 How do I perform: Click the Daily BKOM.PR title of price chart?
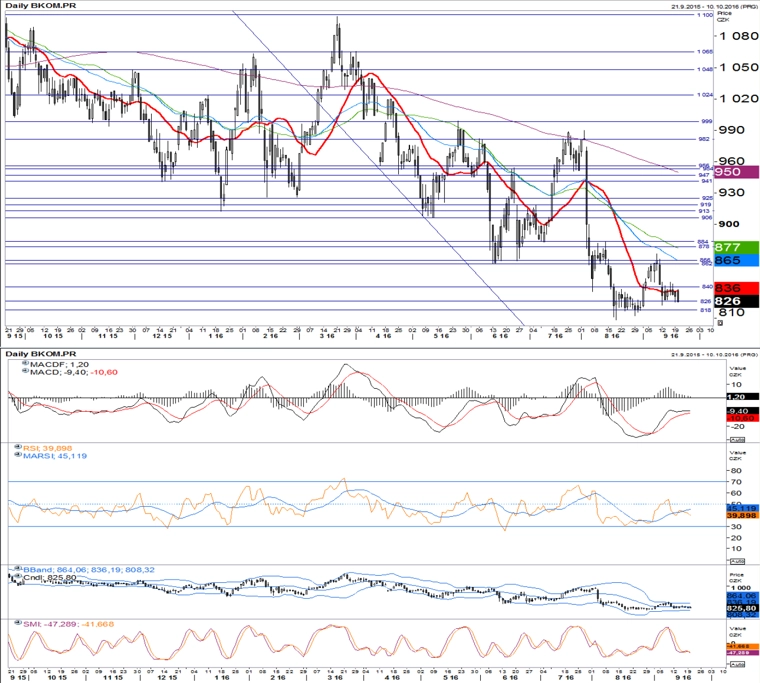coord(41,5)
